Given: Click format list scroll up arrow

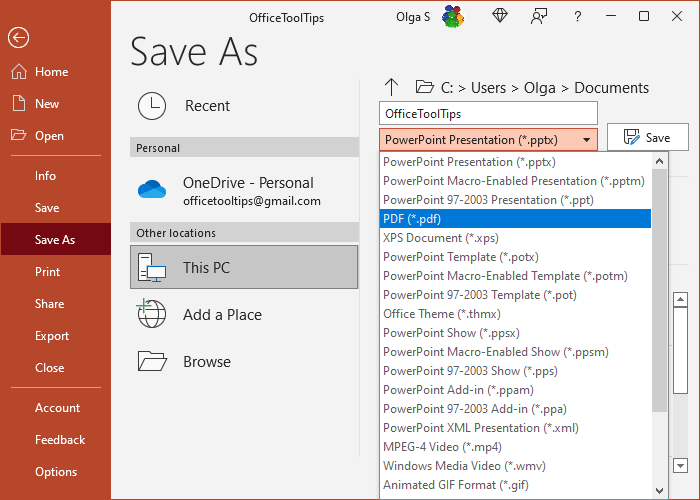Looking at the screenshot, I should pos(659,162).
